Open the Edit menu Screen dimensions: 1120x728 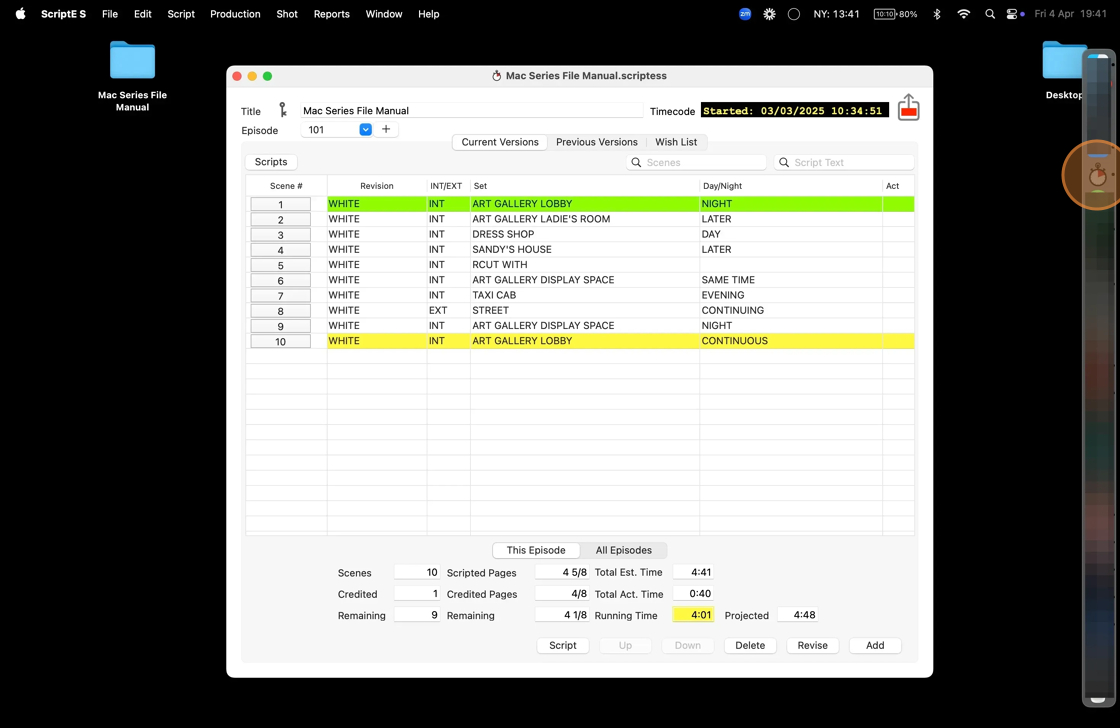143,14
